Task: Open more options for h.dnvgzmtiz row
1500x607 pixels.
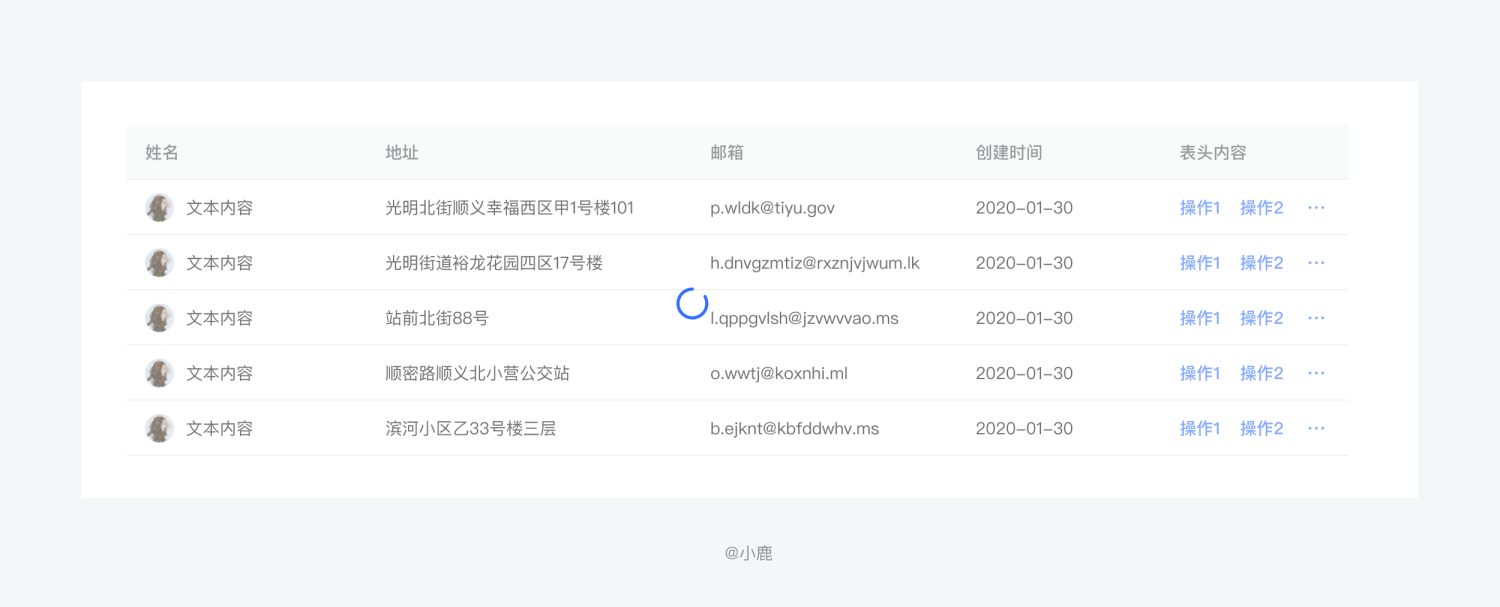Action: coord(1316,263)
